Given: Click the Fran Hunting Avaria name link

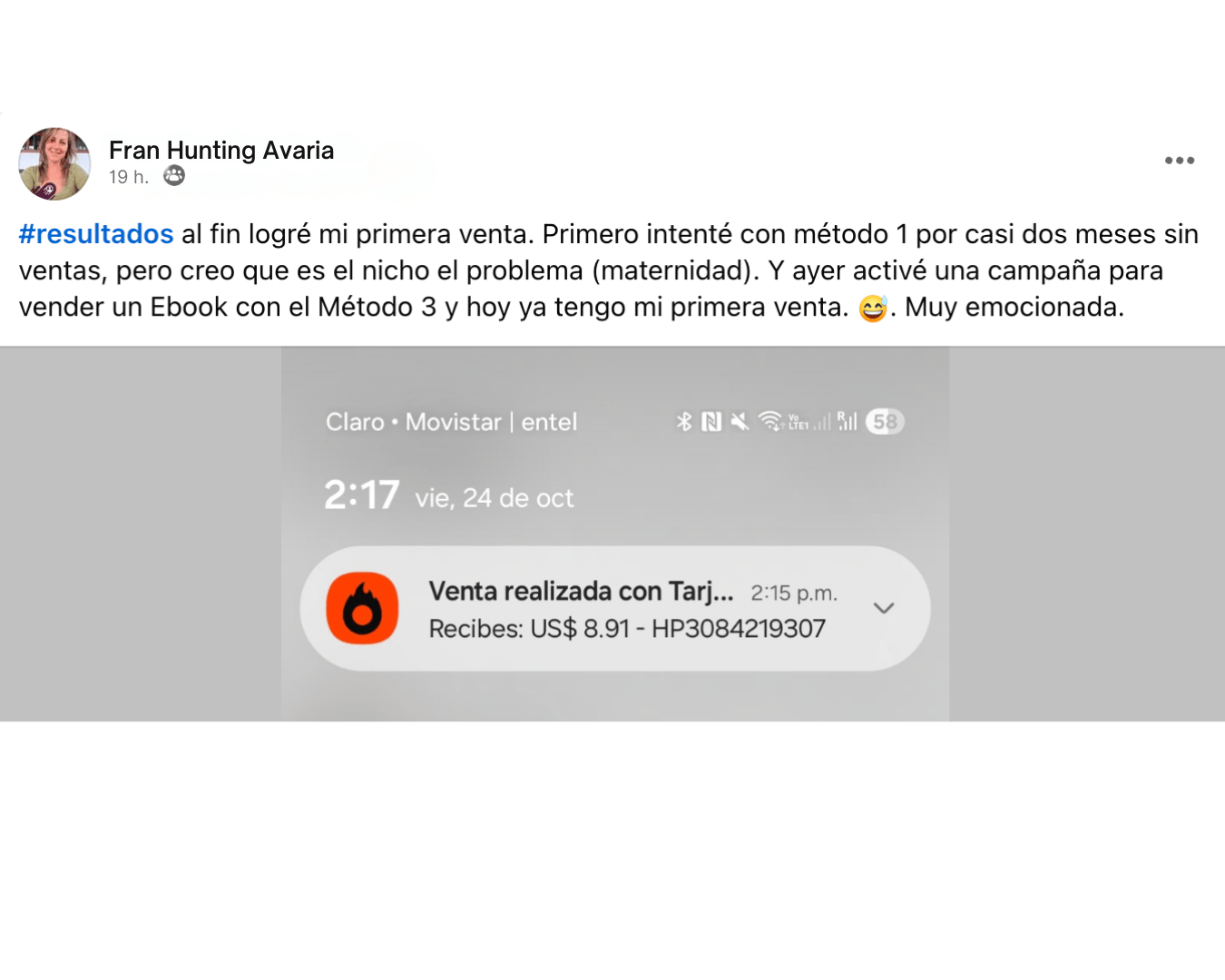Looking at the screenshot, I should (x=221, y=151).
